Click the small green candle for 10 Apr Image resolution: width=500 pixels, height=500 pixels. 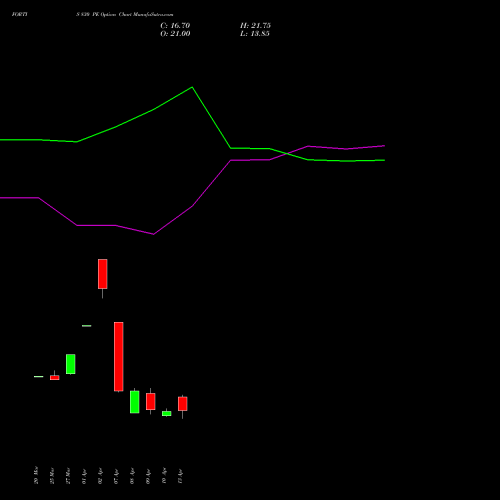click(x=167, y=413)
